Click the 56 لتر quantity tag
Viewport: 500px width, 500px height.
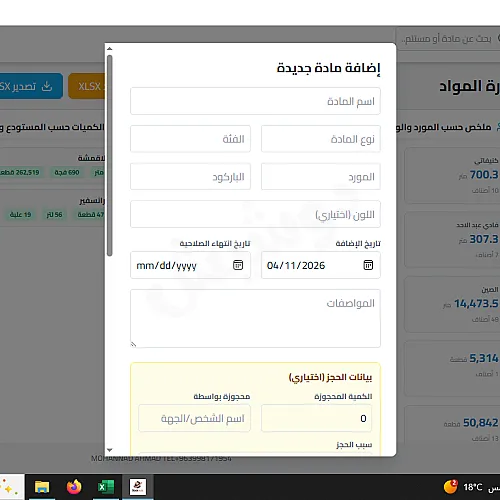point(54,214)
